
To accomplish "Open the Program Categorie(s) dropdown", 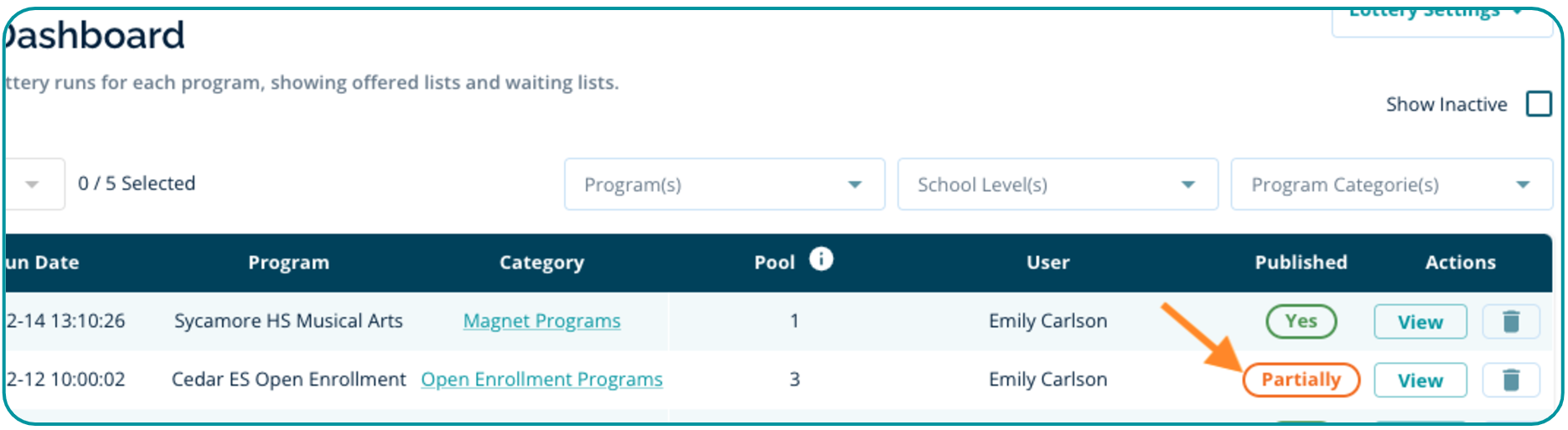I will tap(1390, 184).
